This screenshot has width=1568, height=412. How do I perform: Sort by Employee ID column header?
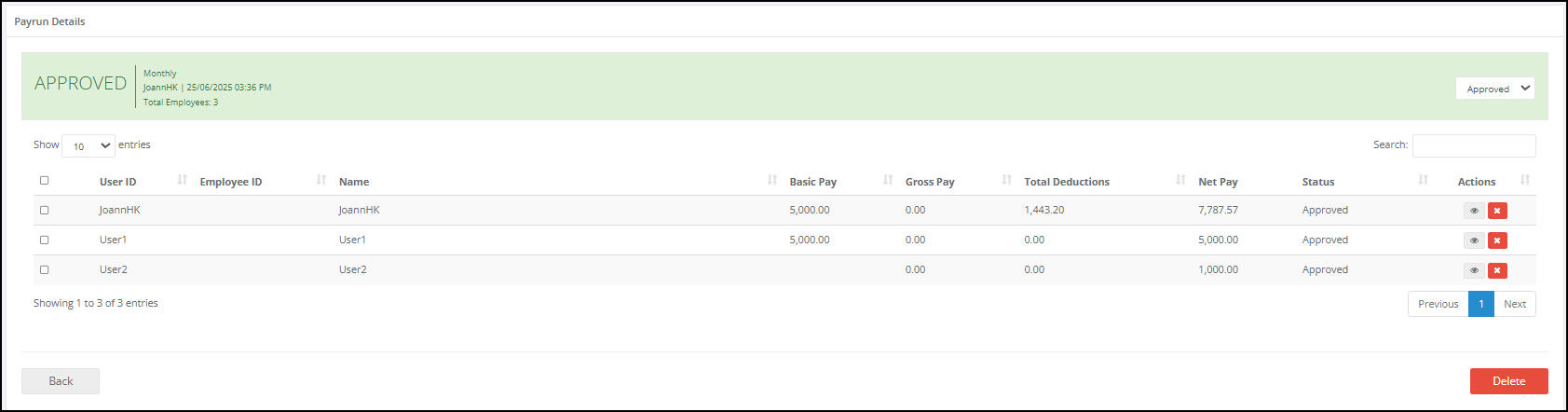(x=231, y=182)
